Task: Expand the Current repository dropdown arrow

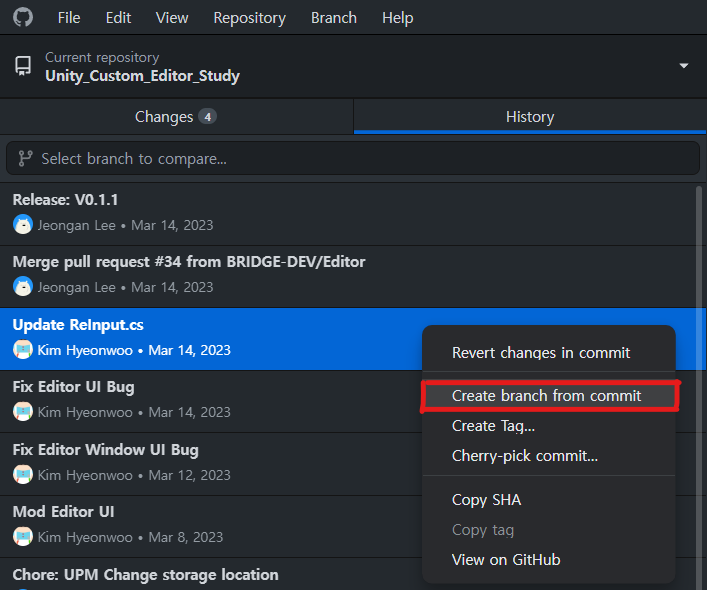Action: pos(684,66)
